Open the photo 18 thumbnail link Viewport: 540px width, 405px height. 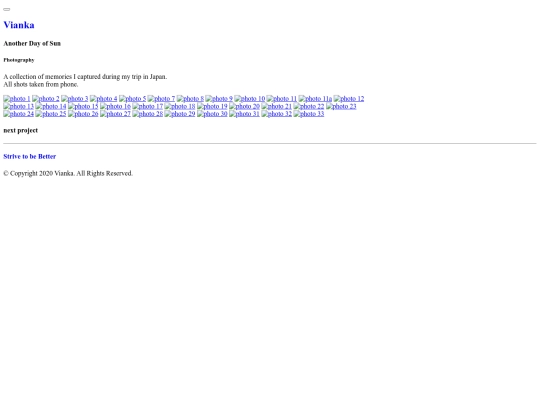click(180, 106)
